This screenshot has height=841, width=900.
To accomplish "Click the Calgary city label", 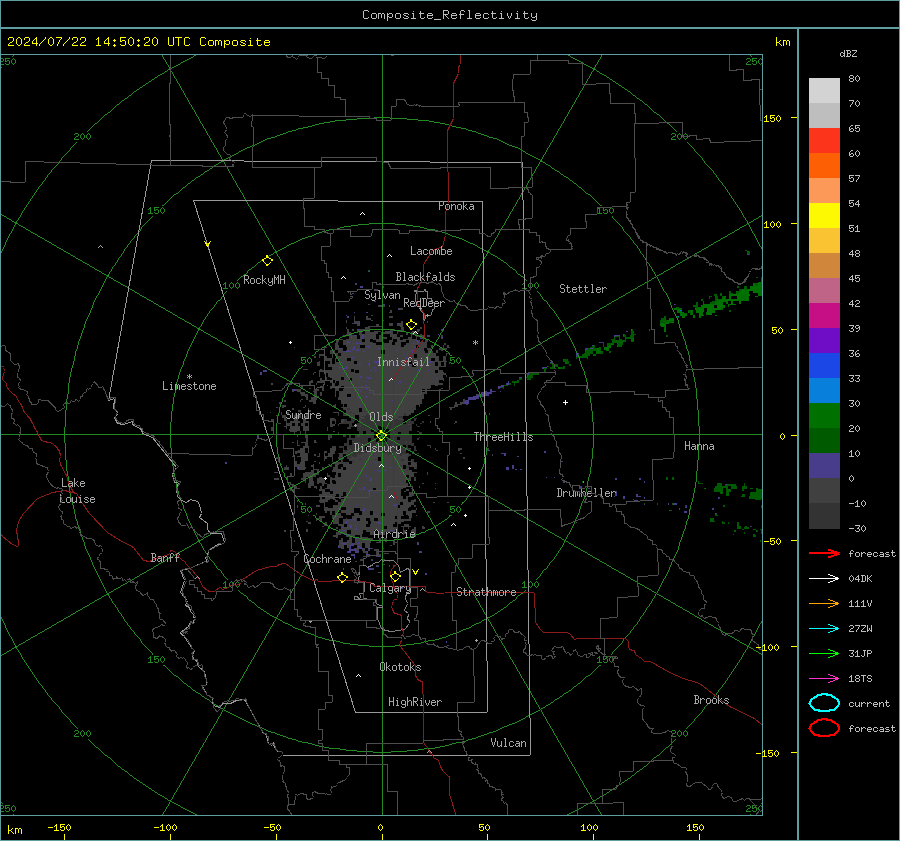I will (x=390, y=588).
